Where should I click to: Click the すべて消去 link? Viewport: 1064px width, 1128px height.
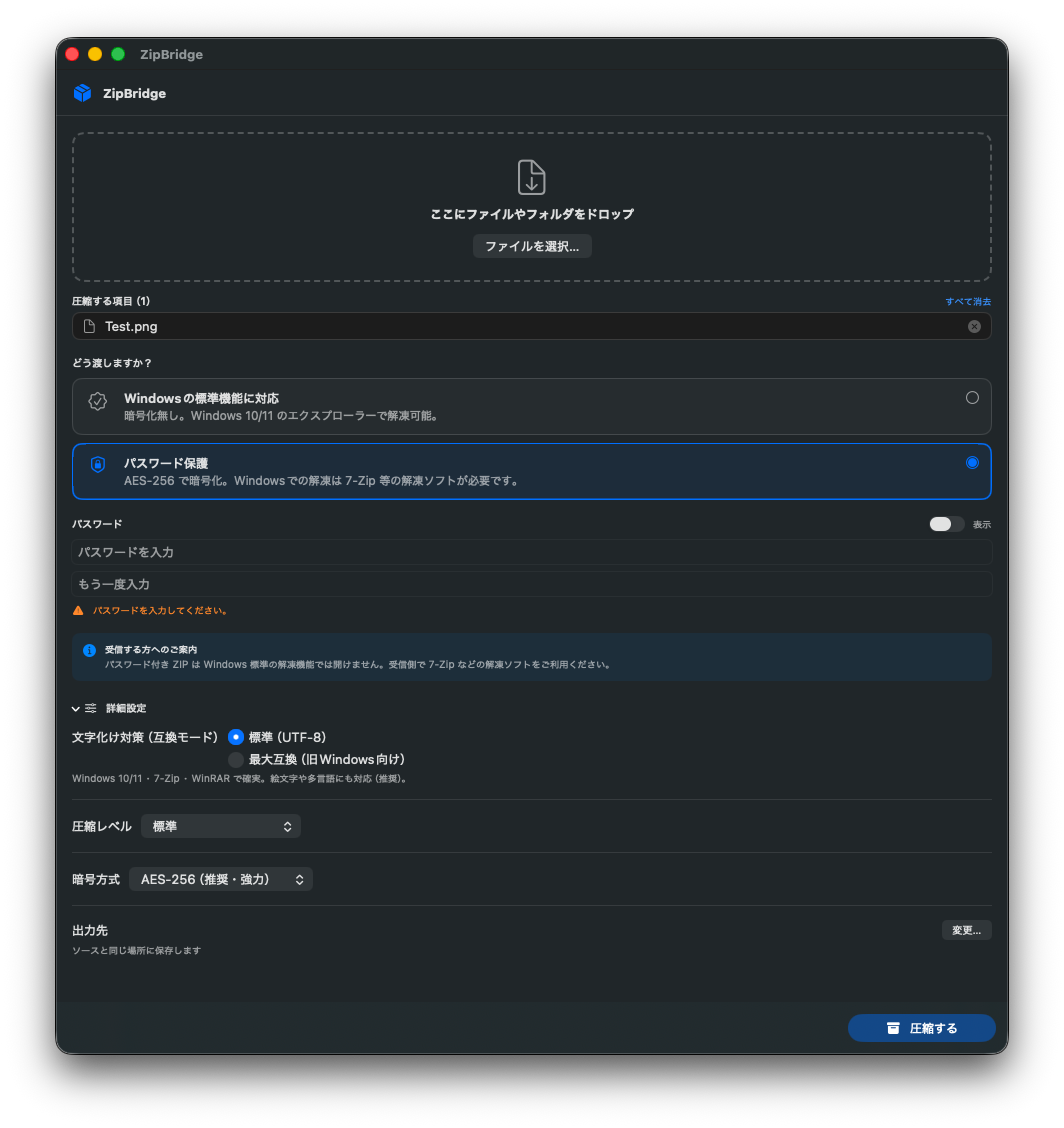[968, 301]
